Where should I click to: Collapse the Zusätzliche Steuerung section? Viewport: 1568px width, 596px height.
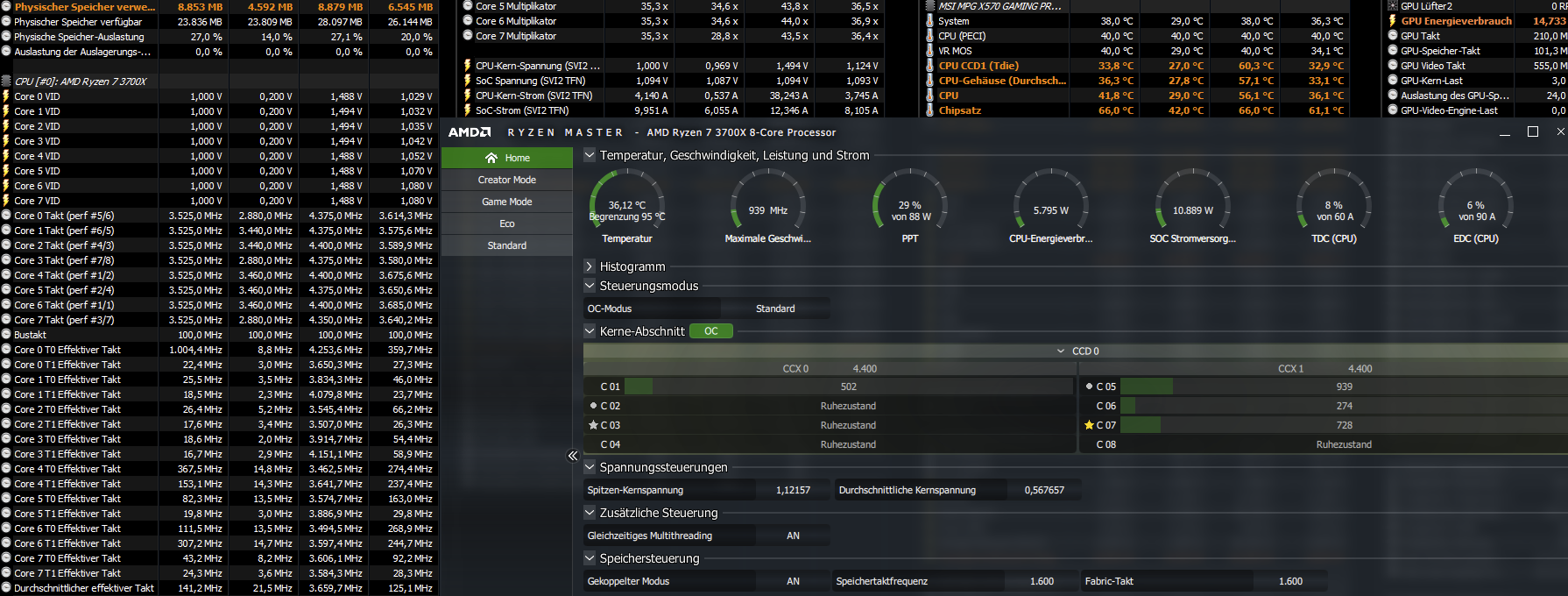click(x=590, y=513)
